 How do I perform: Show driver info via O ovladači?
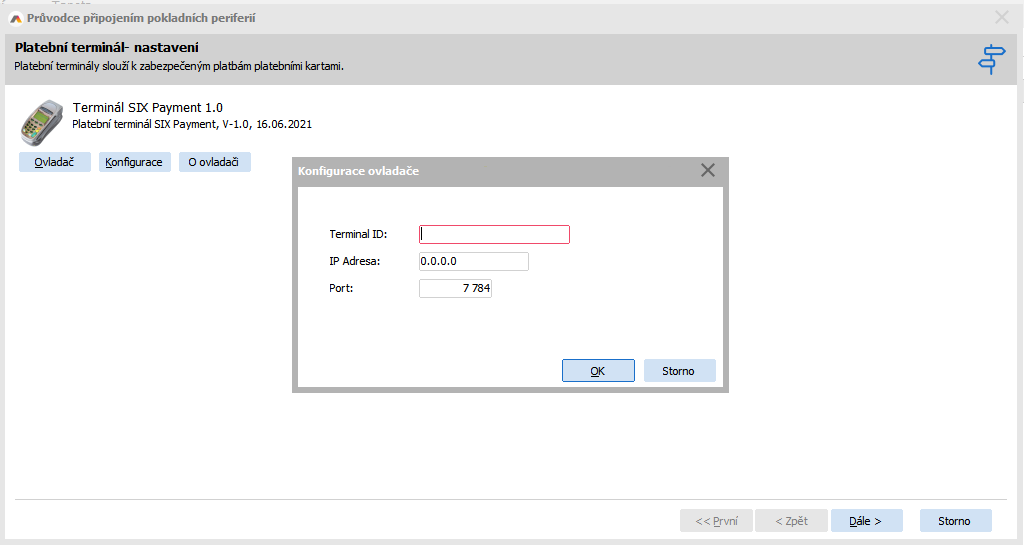(213, 162)
